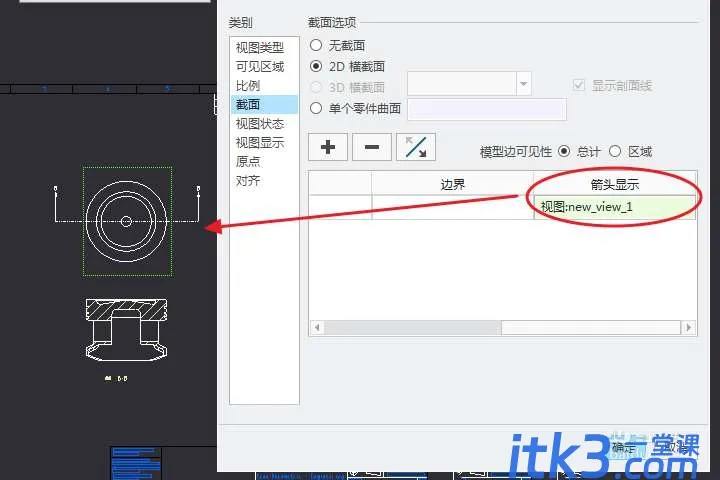720x480 pixels.
Task: Click the 确定 button
Action: 623,447
